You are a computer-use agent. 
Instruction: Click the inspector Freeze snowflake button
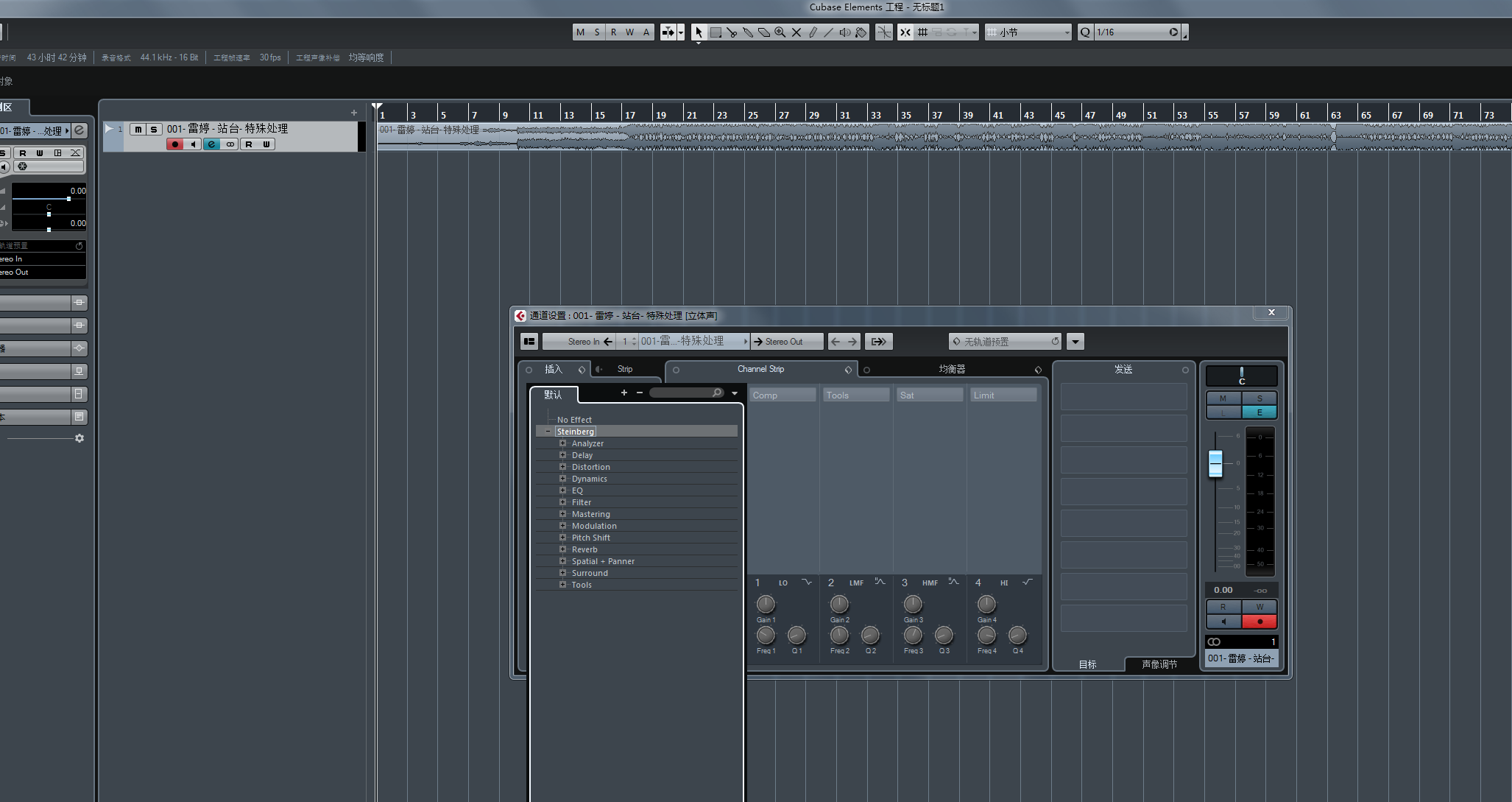coord(22,166)
